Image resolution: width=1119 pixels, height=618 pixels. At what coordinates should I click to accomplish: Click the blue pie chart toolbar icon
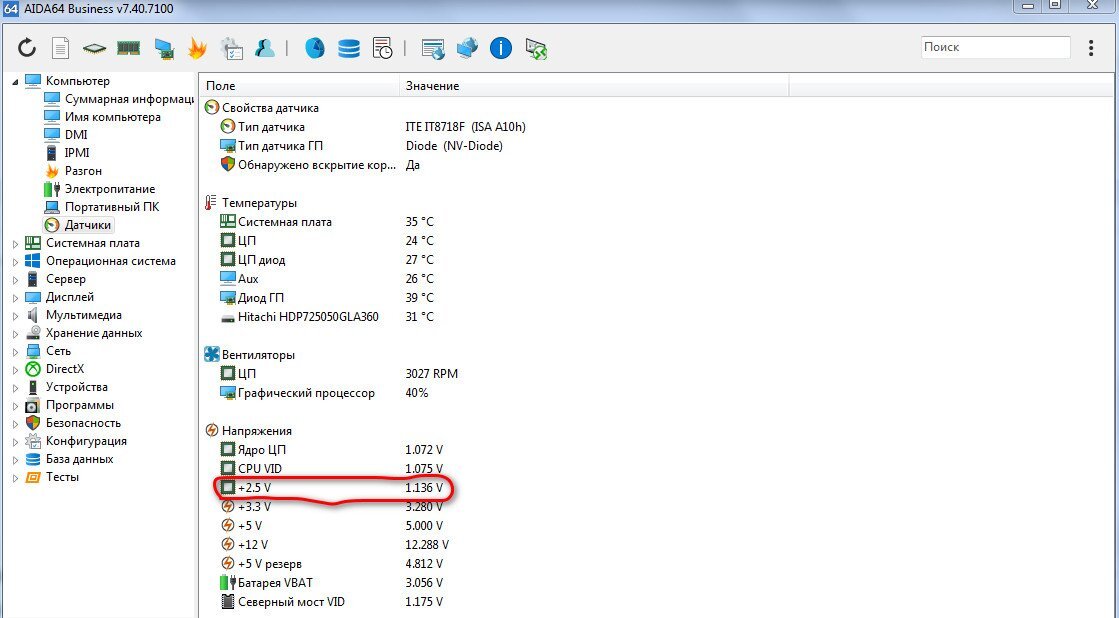[315, 48]
